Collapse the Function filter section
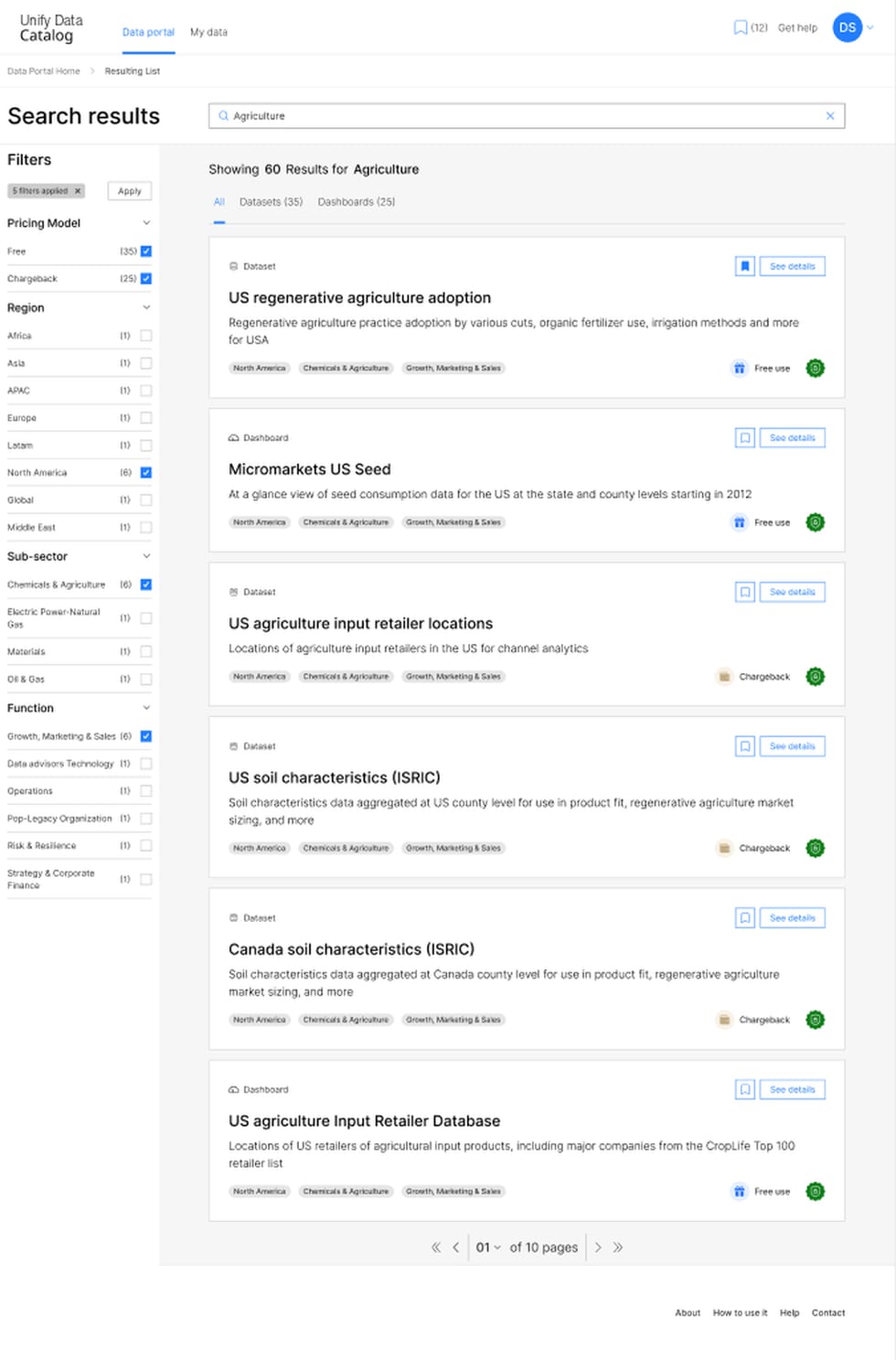 (x=146, y=708)
